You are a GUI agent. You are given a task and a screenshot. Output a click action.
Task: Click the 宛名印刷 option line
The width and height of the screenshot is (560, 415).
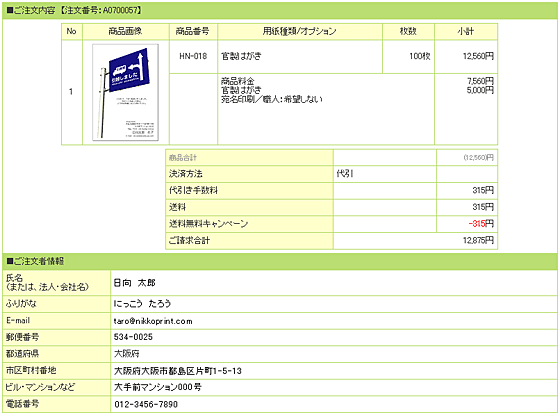coord(271,99)
